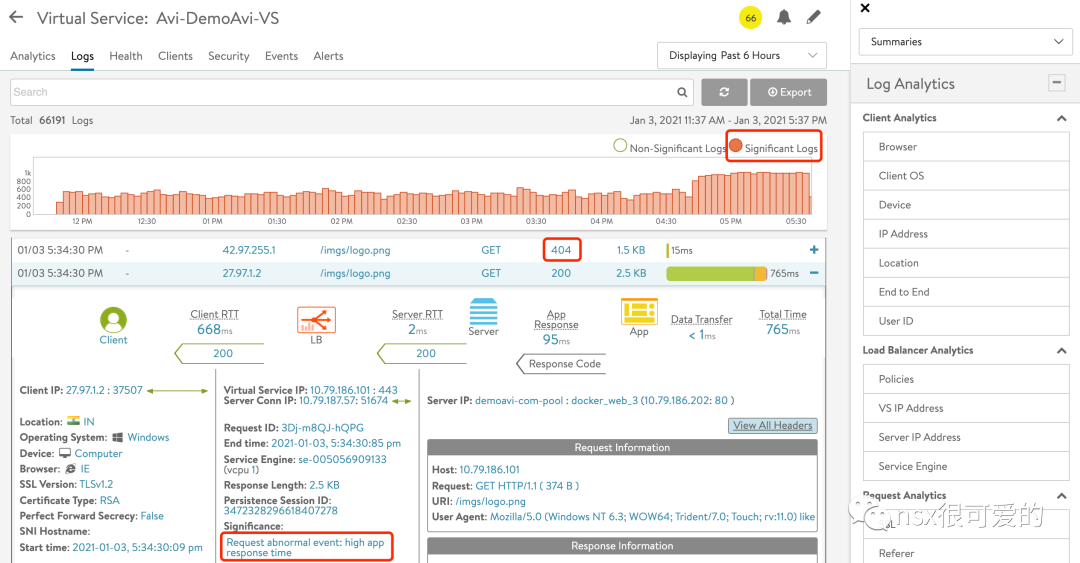Open the Health tab
This screenshot has width=1080, height=563.
[x=125, y=56]
